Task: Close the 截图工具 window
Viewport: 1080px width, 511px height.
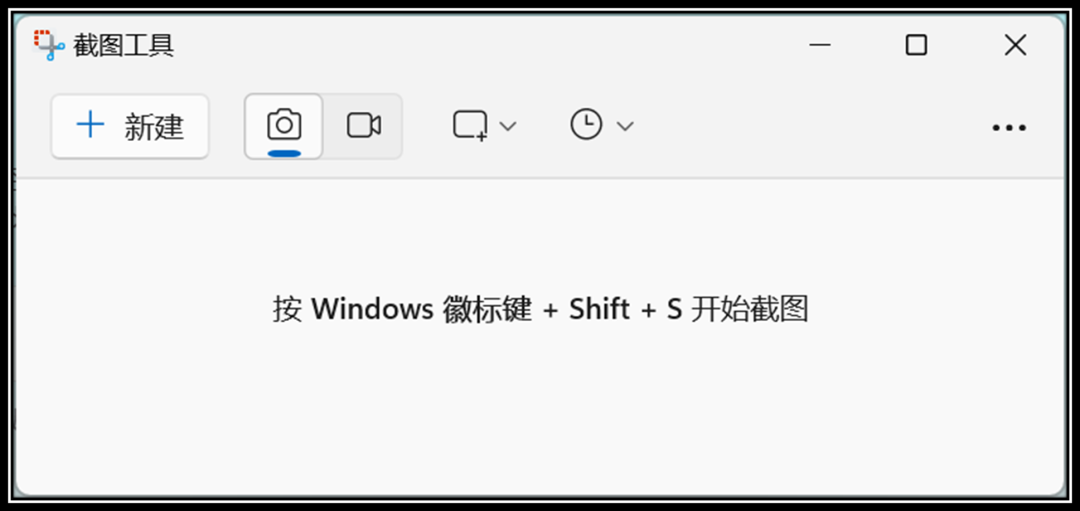Action: [1015, 45]
